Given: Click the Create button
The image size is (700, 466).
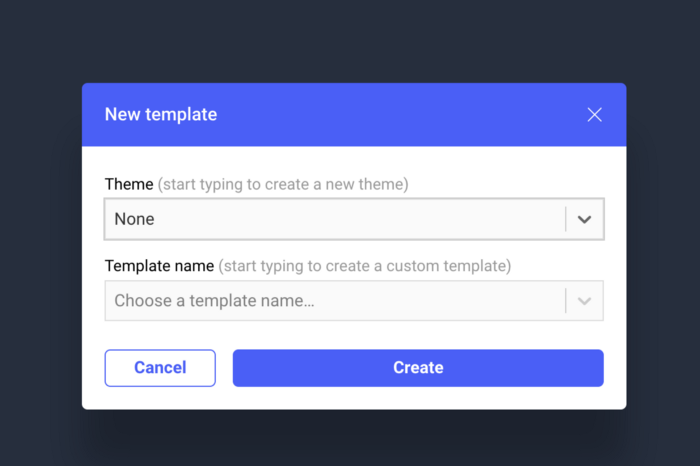Looking at the screenshot, I should coord(418,368).
